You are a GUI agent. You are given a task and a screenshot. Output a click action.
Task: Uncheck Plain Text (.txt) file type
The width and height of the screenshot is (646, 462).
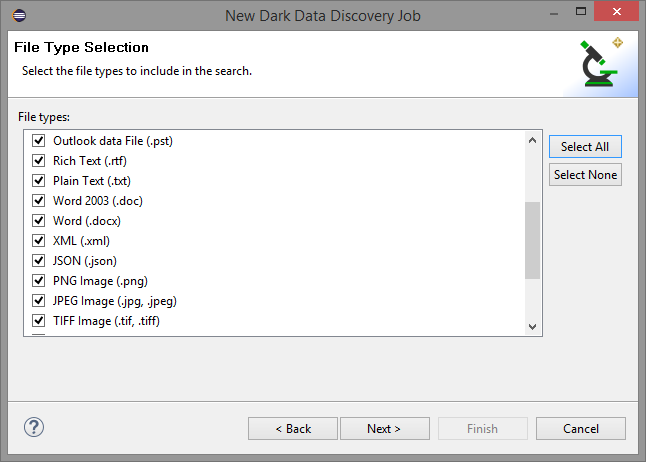pos(40,181)
